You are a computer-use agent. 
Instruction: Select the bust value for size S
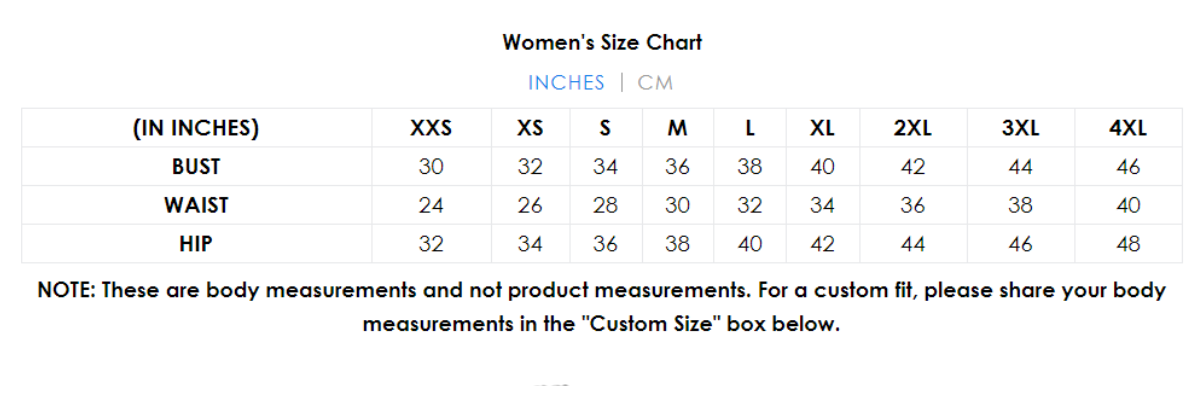pyautogui.click(x=605, y=167)
